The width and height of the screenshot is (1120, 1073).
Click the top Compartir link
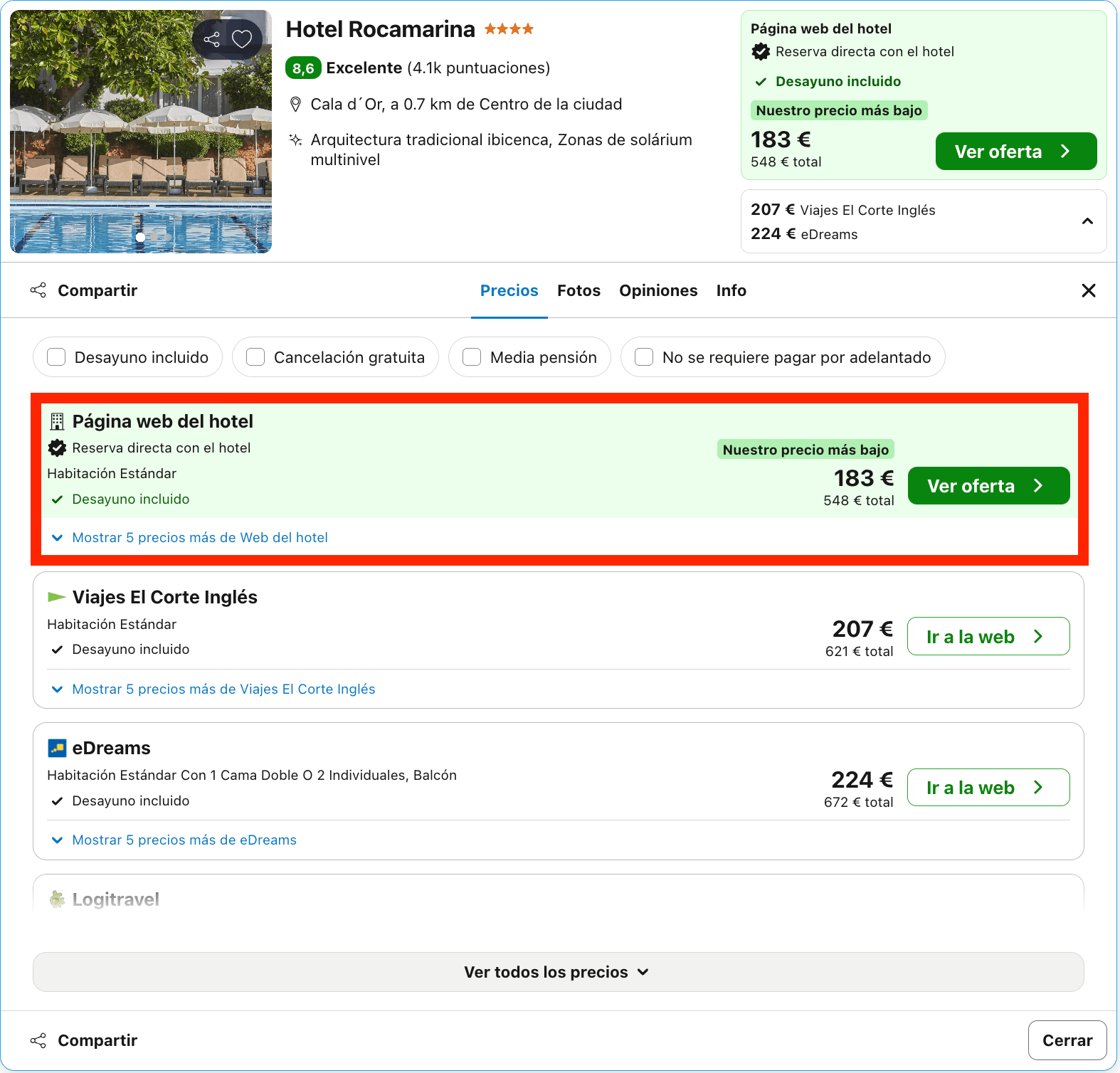coord(97,290)
